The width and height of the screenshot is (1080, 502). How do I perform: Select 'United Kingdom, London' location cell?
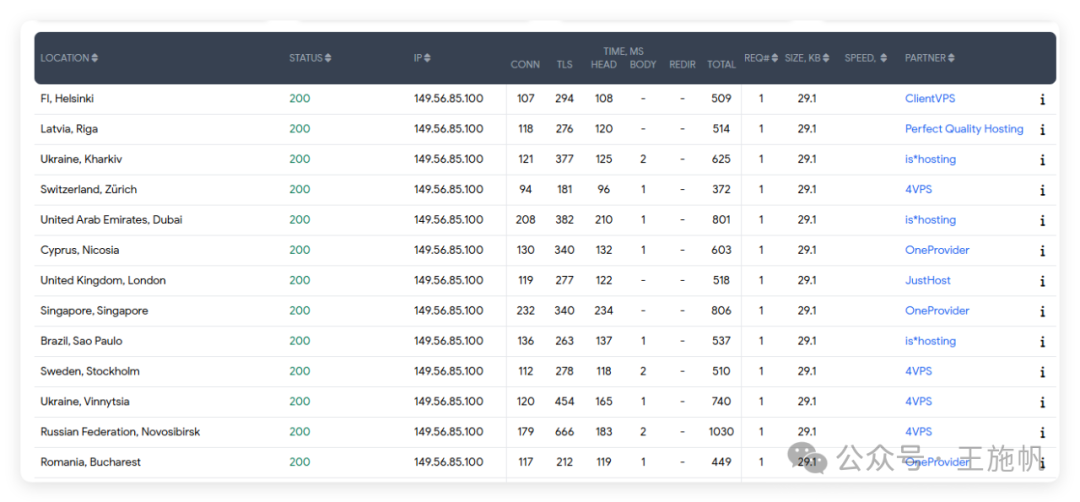coord(103,280)
